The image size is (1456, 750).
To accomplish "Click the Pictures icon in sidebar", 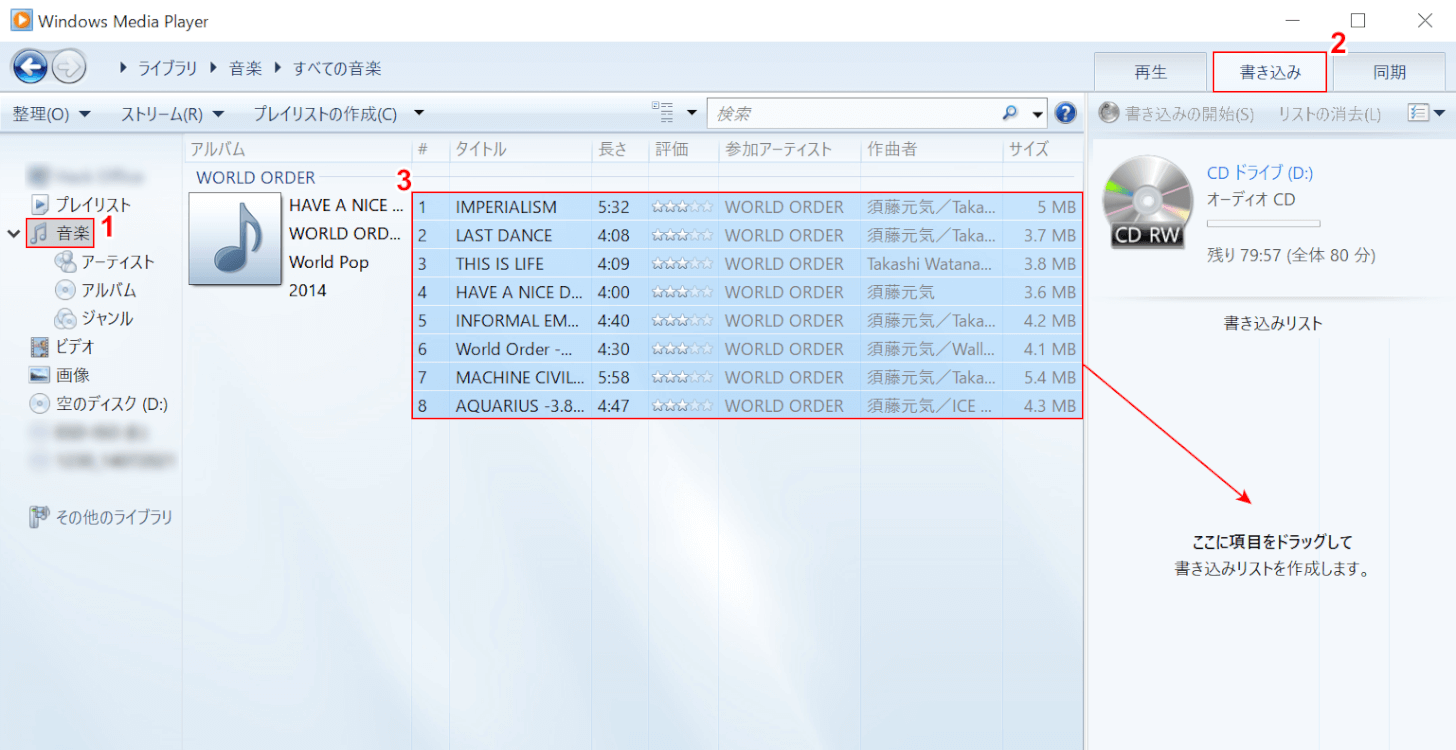I will point(40,375).
